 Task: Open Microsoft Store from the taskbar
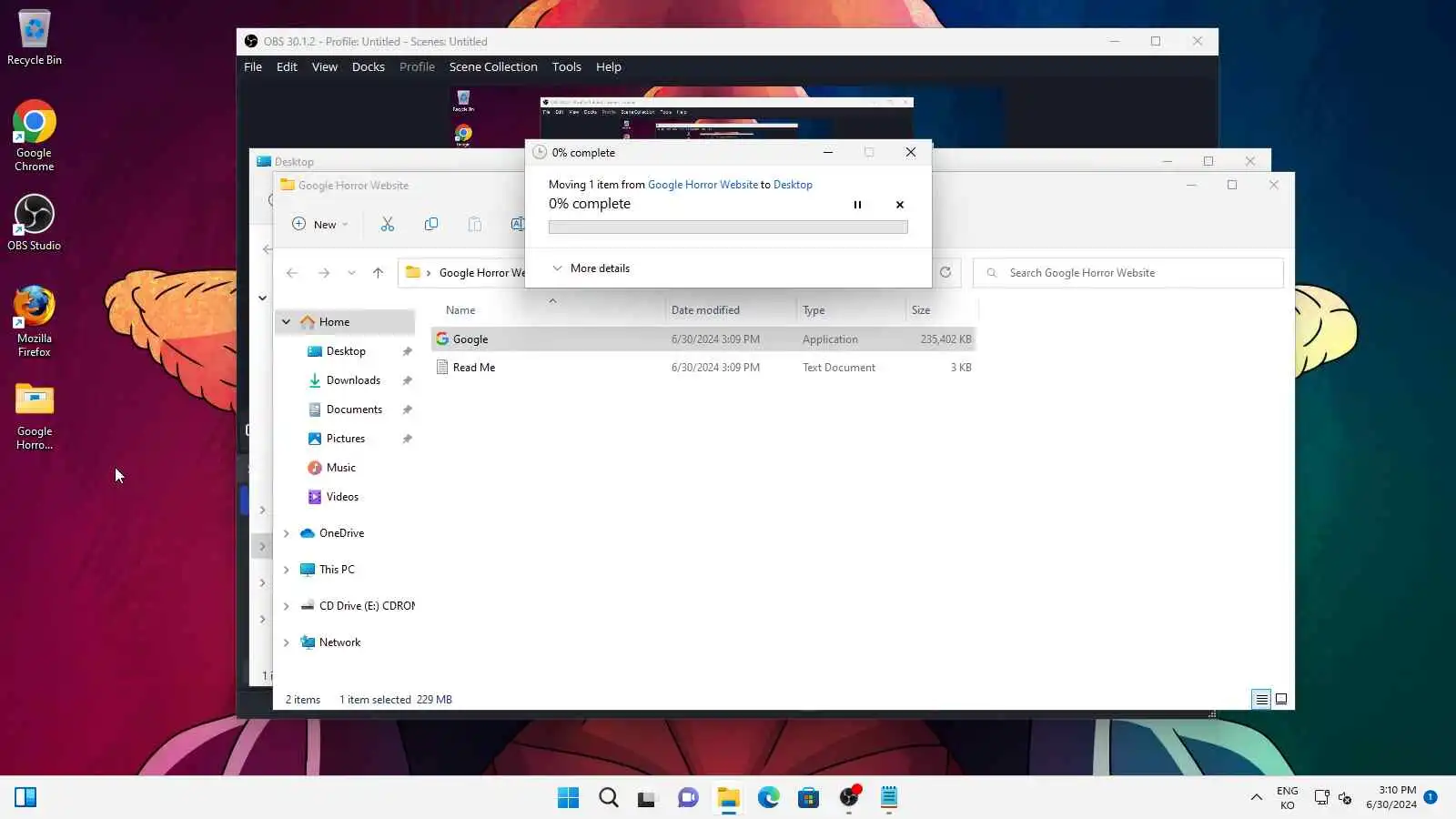(x=808, y=798)
